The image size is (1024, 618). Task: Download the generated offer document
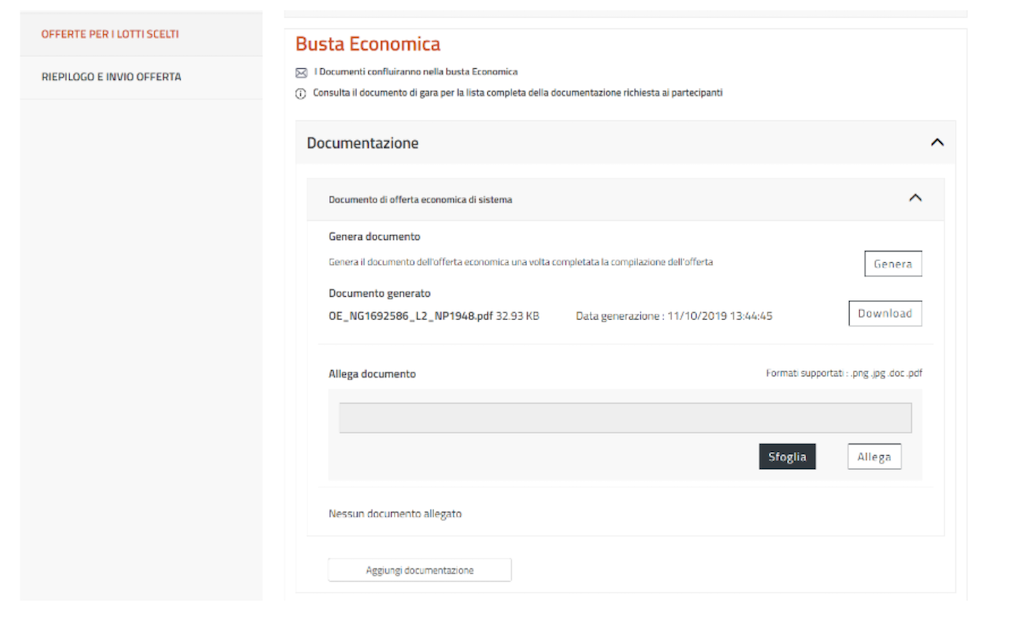pos(884,314)
